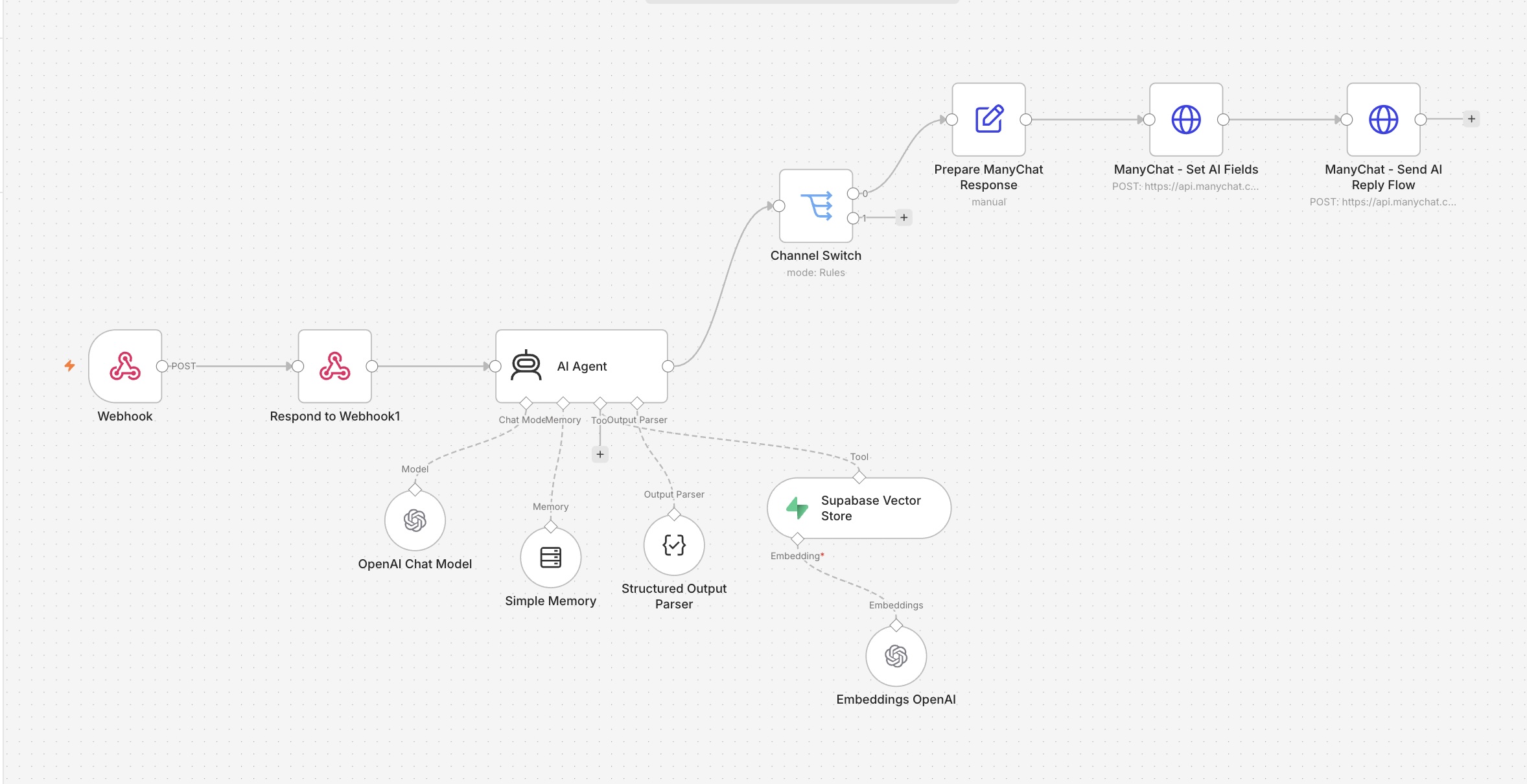Add node on Channel Switch output 1

click(x=903, y=218)
